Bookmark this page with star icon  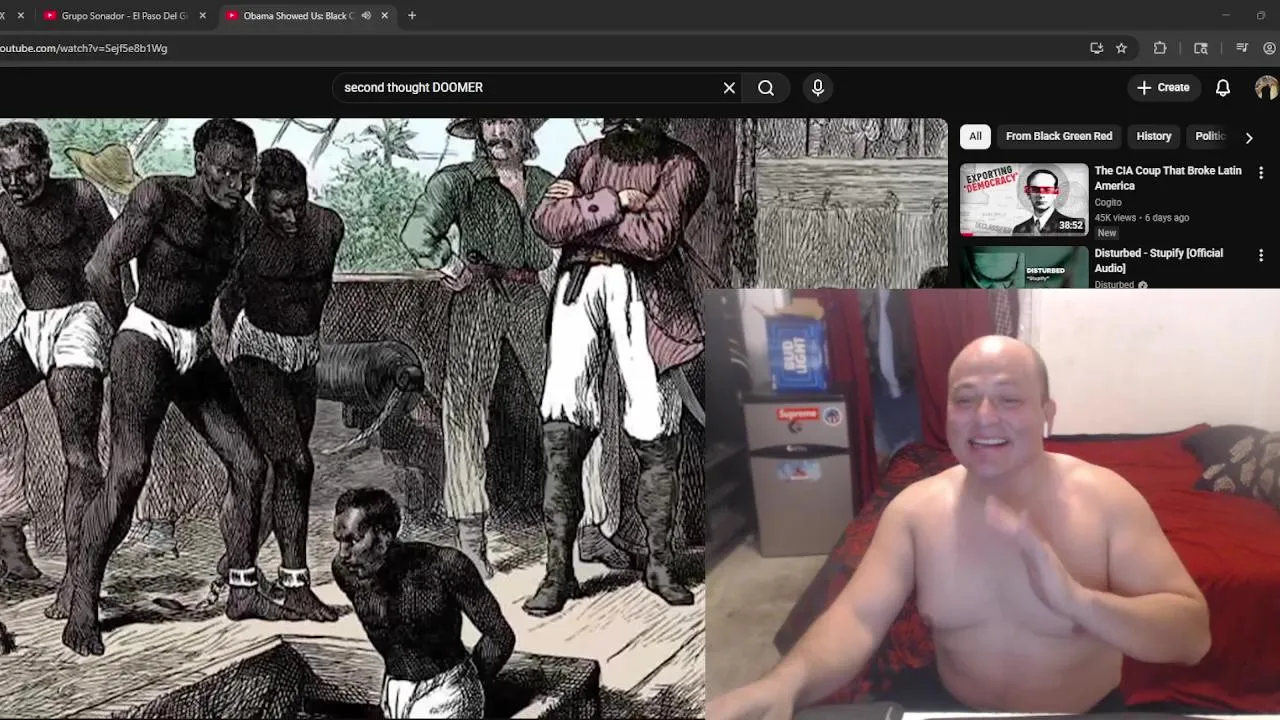pos(1121,48)
